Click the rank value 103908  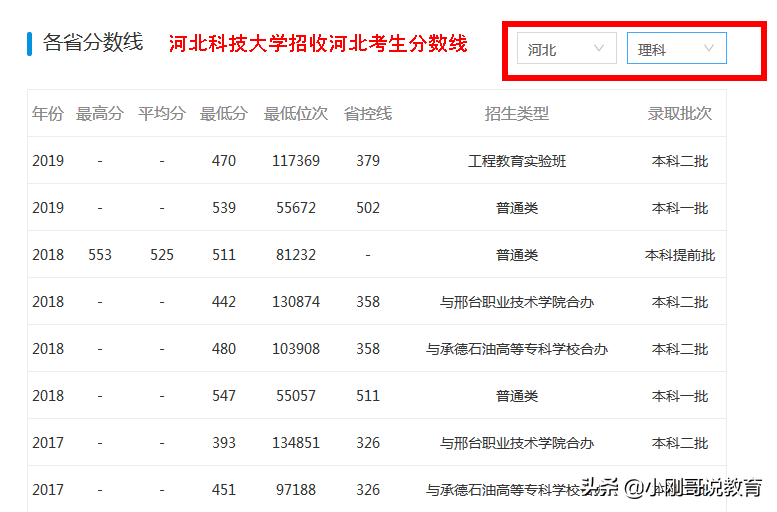click(295, 349)
